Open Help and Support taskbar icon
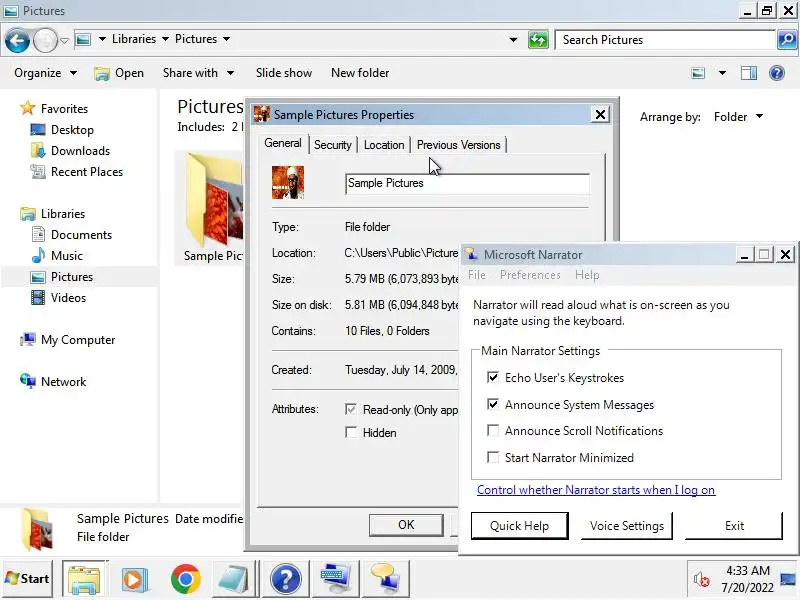 [x=286, y=580]
